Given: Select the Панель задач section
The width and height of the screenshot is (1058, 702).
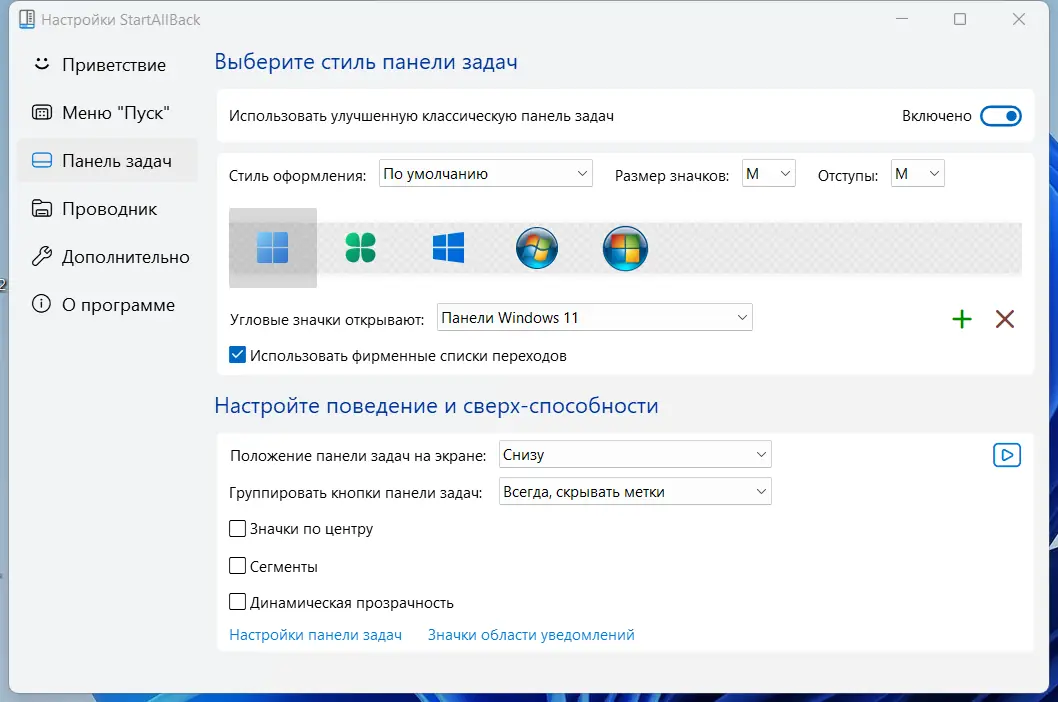Looking at the screenshot, I should tap(108, 161).
